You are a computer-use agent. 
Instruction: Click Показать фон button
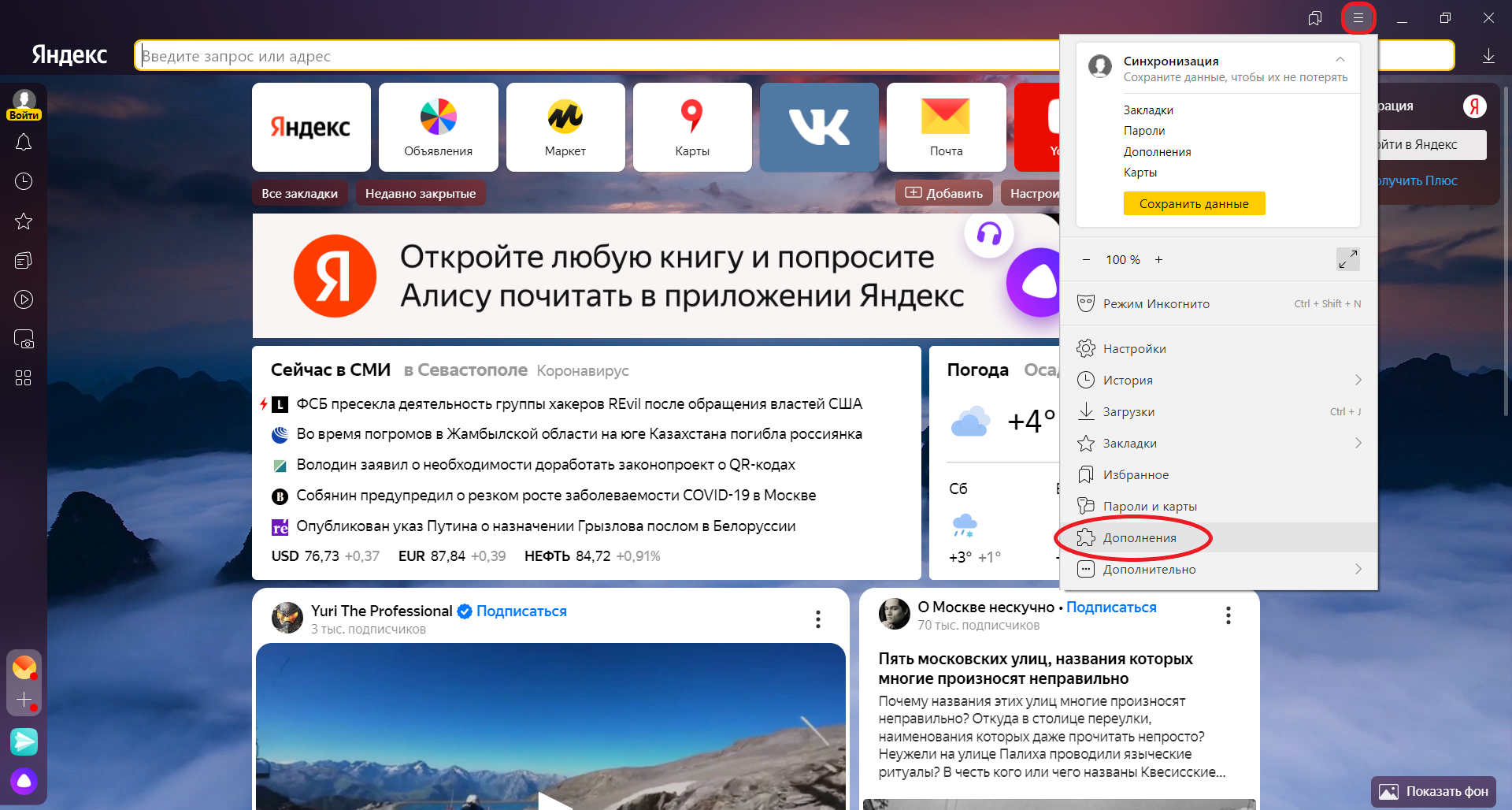click(1433, 791)
